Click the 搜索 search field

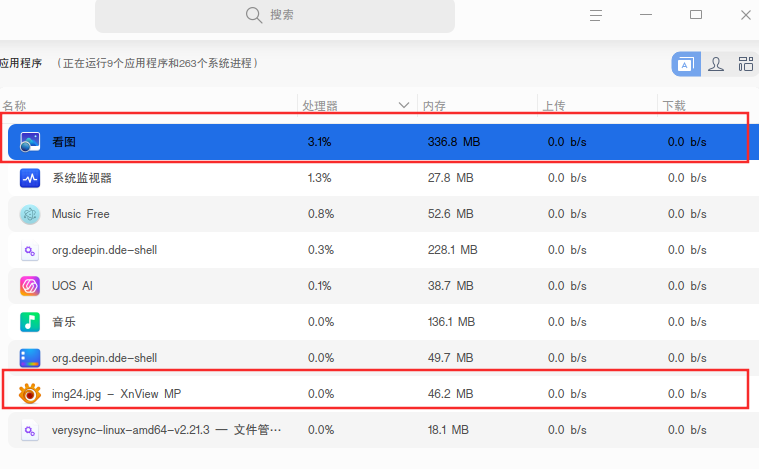tap(275, 15)
